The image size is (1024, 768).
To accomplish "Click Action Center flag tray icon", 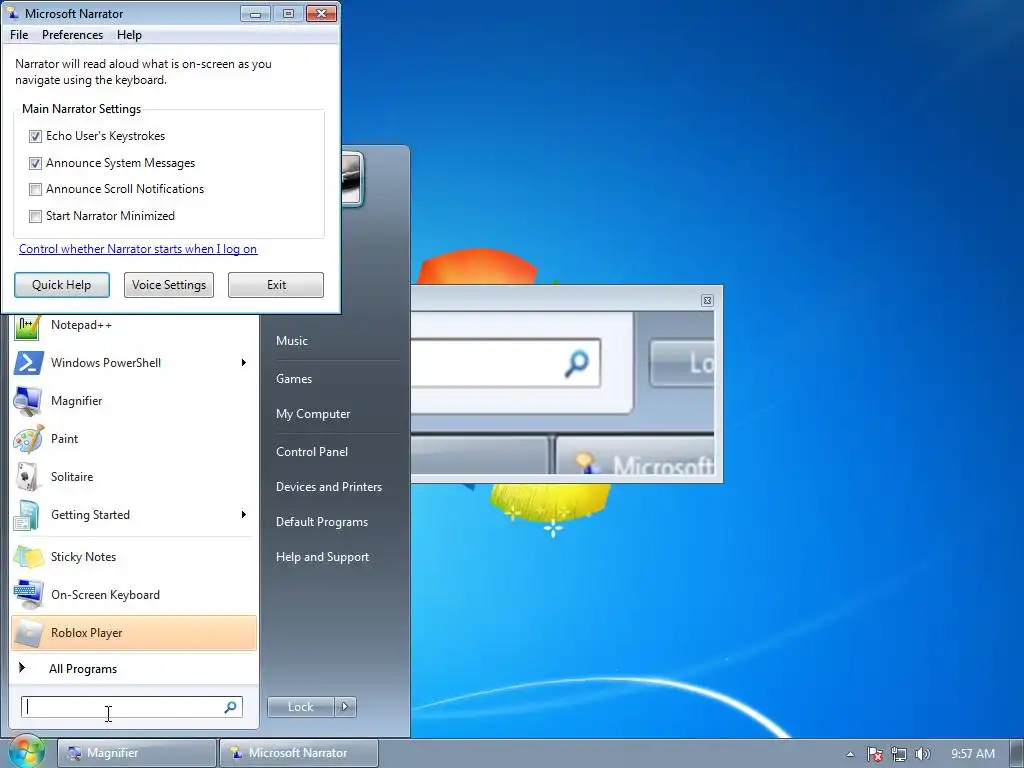I will pyautogui.click(x=874, y=754).
